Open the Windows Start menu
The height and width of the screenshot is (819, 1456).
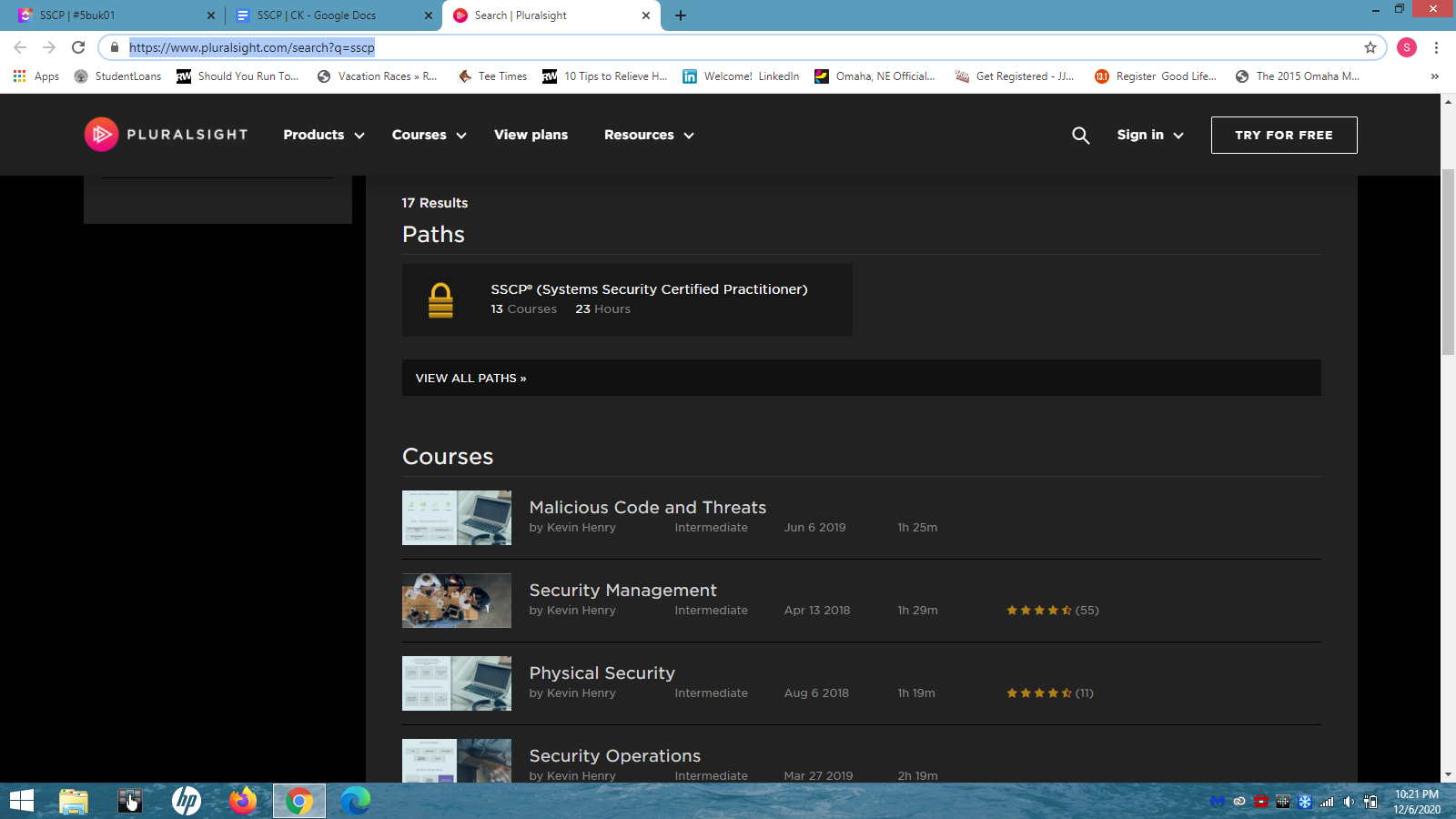click(22, 801)
